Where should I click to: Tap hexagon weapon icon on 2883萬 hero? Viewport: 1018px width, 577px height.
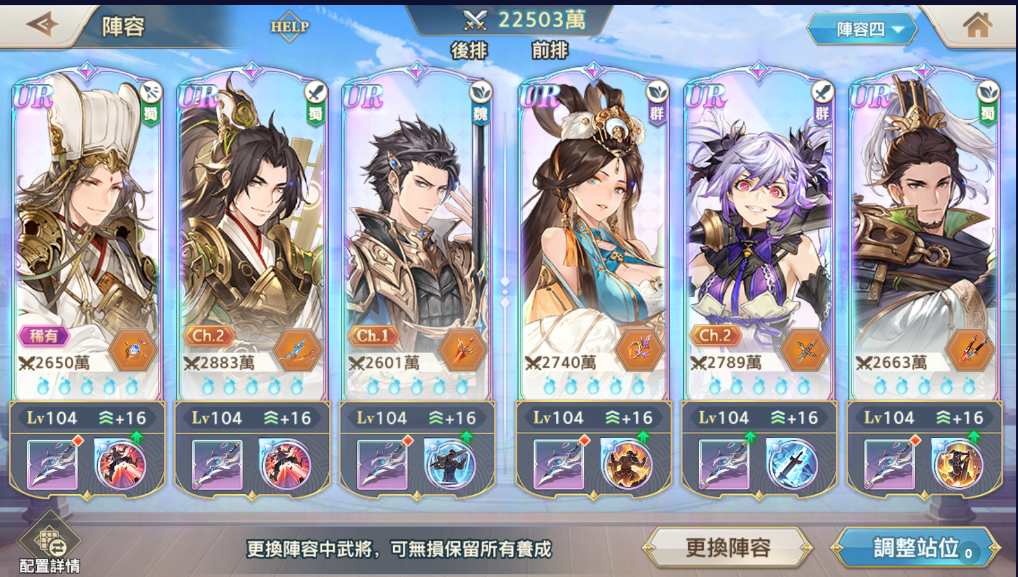(x=297, y=350)
